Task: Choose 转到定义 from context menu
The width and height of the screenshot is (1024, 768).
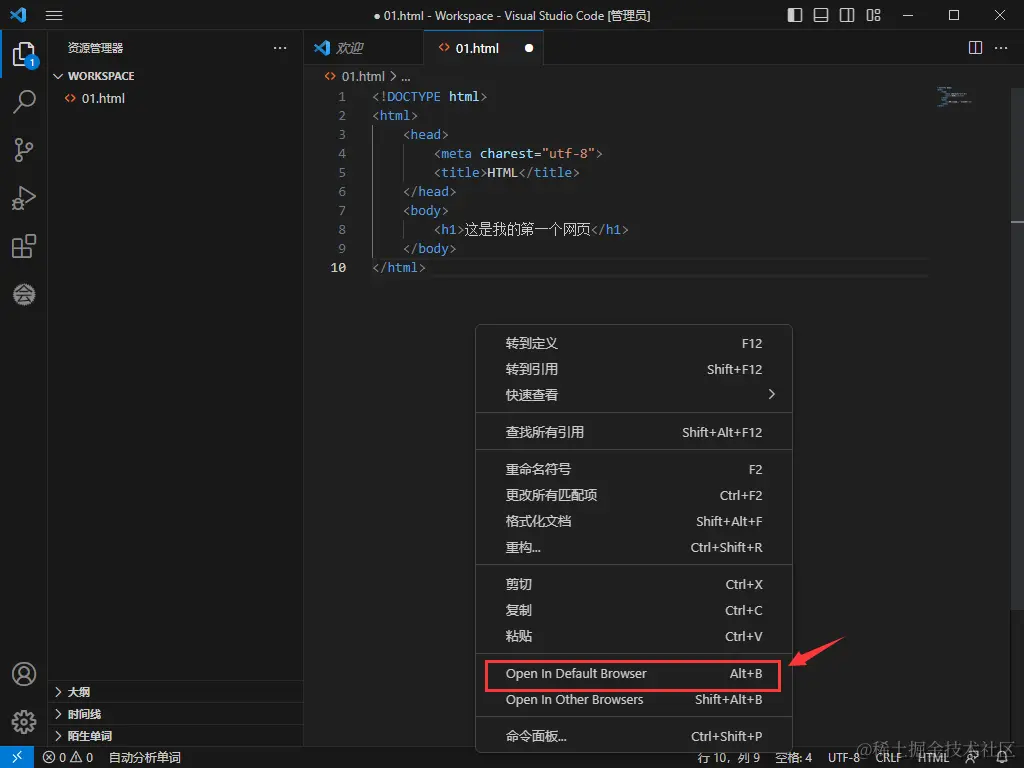Action: click(633, 344)
